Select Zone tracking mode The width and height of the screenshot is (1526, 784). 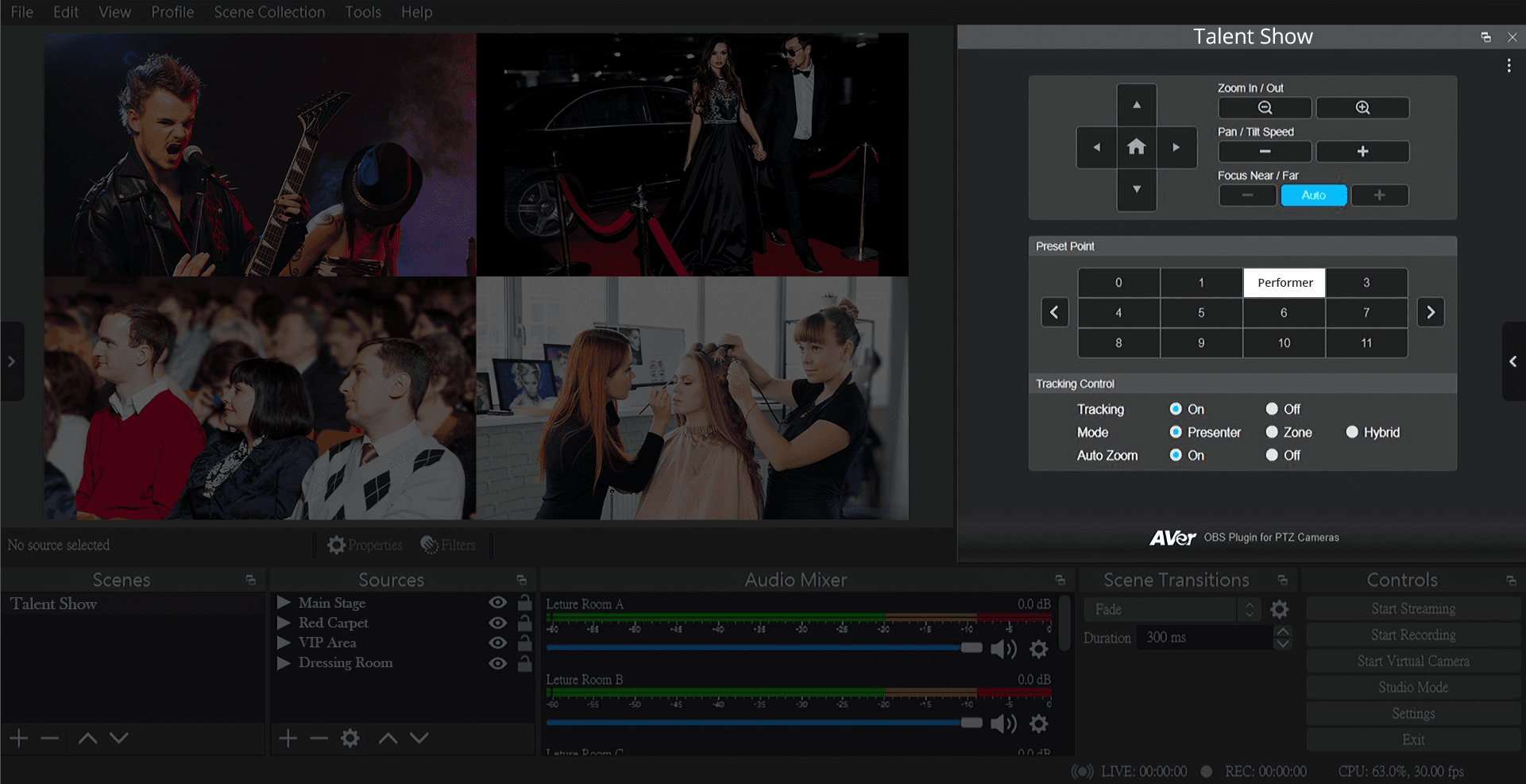pos(1272,432)
